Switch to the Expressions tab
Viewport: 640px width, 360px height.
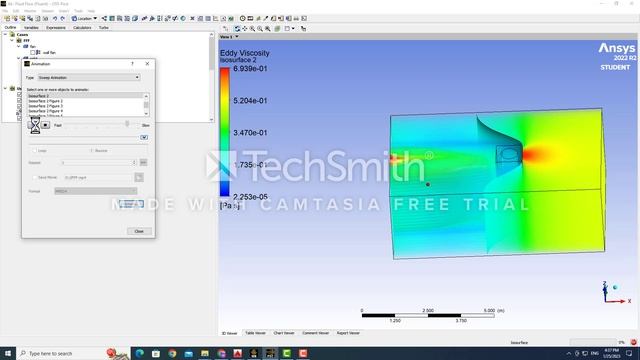tap(56, 27)
